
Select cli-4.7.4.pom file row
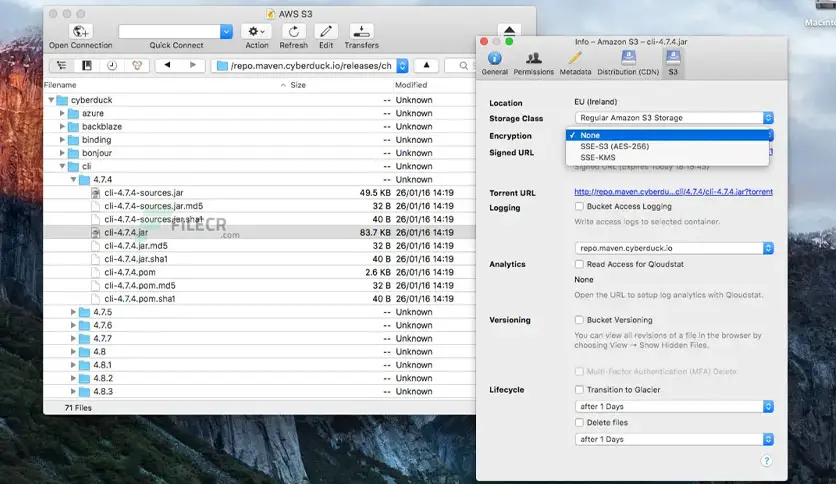pos(259,272)
